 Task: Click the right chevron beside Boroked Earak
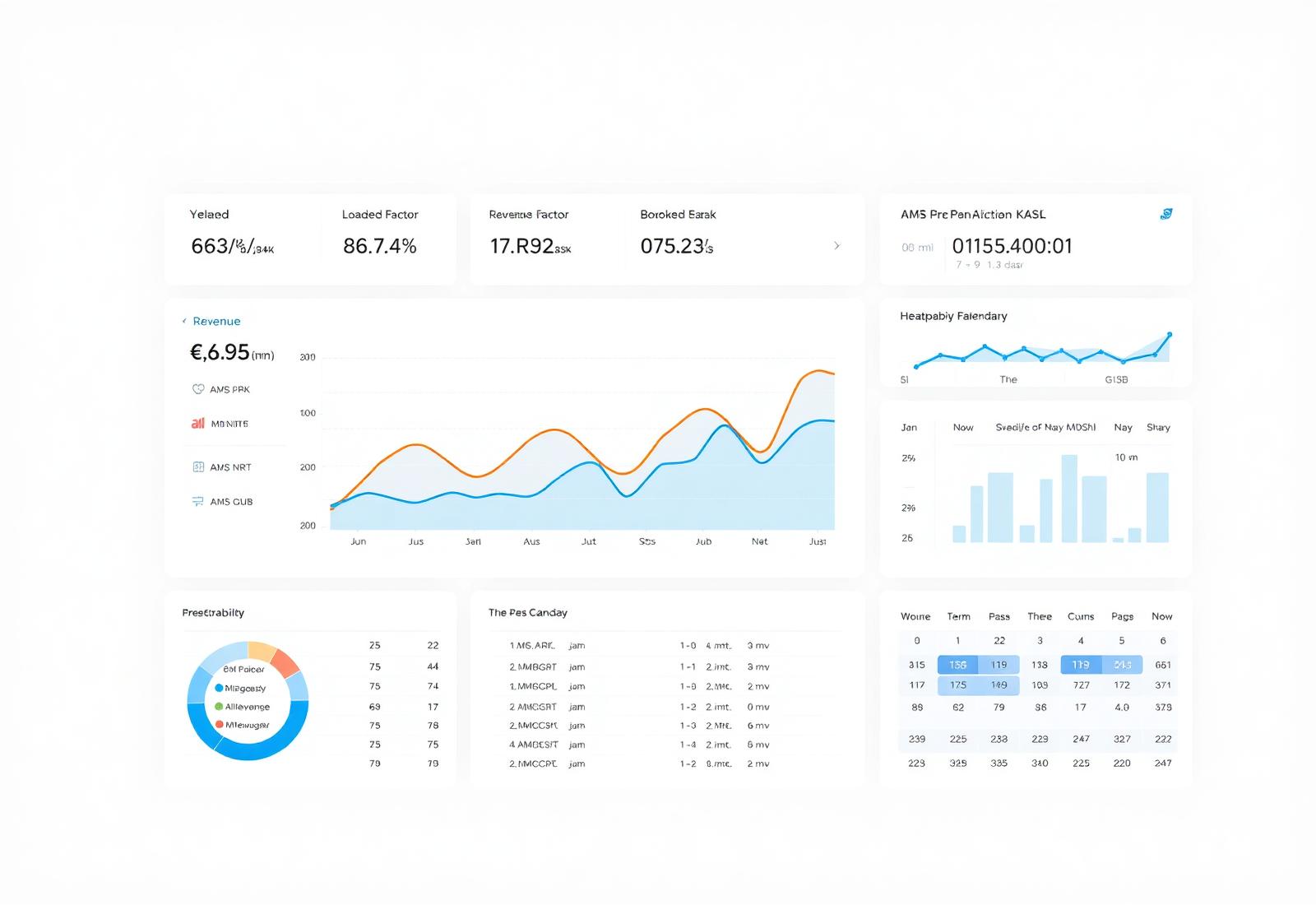(836, 245)
